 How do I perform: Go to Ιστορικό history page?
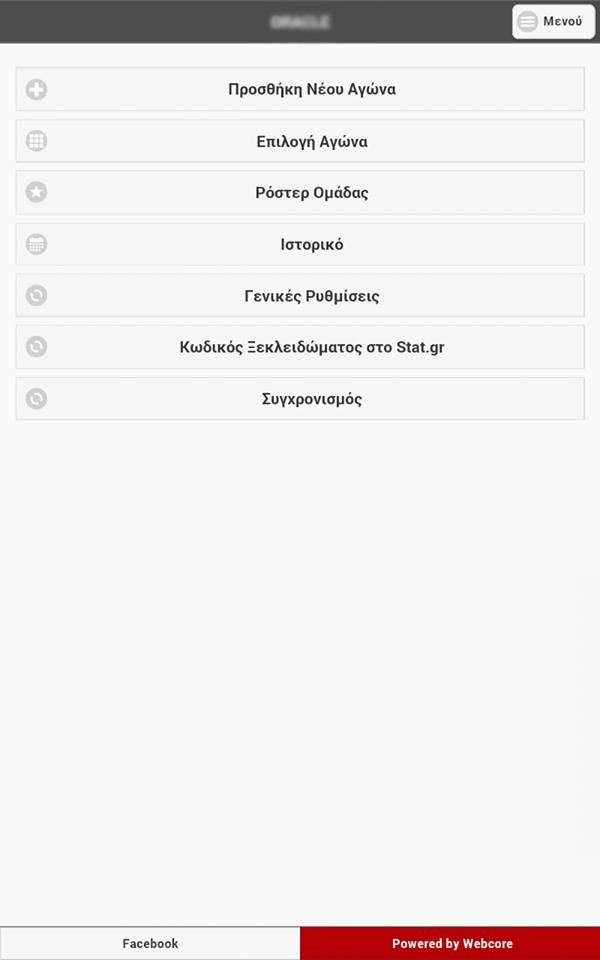coord(311,244)
